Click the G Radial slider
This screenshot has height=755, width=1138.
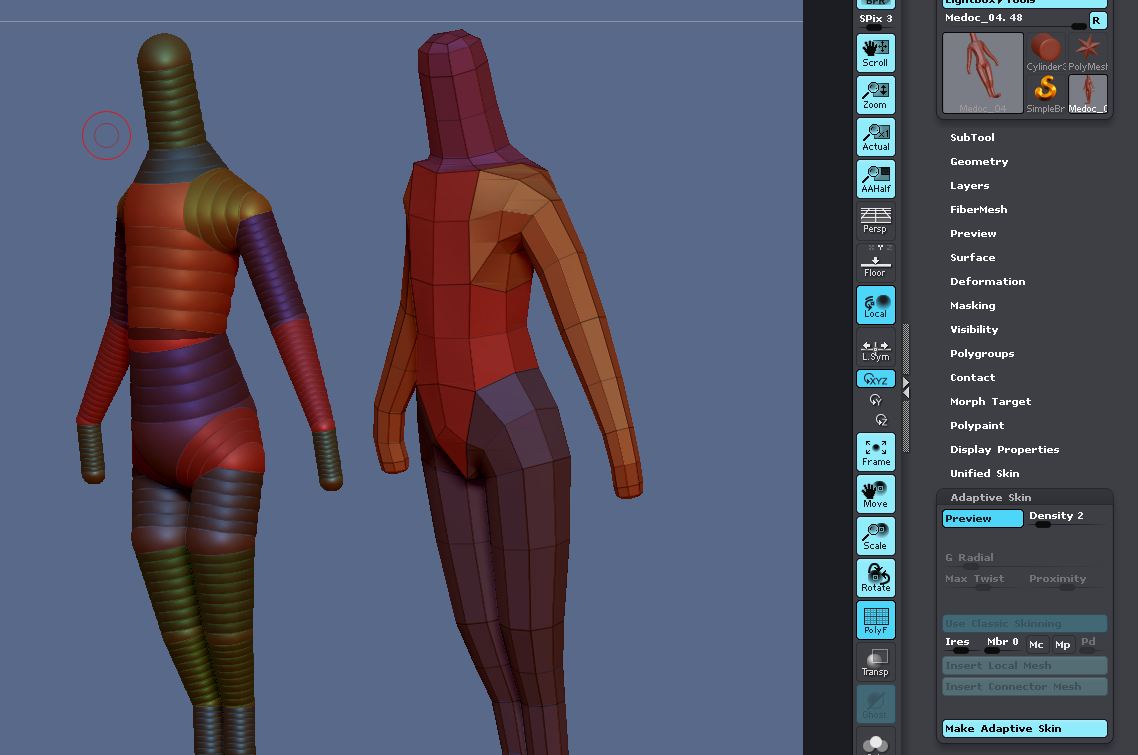click(x=1025, y=559)
